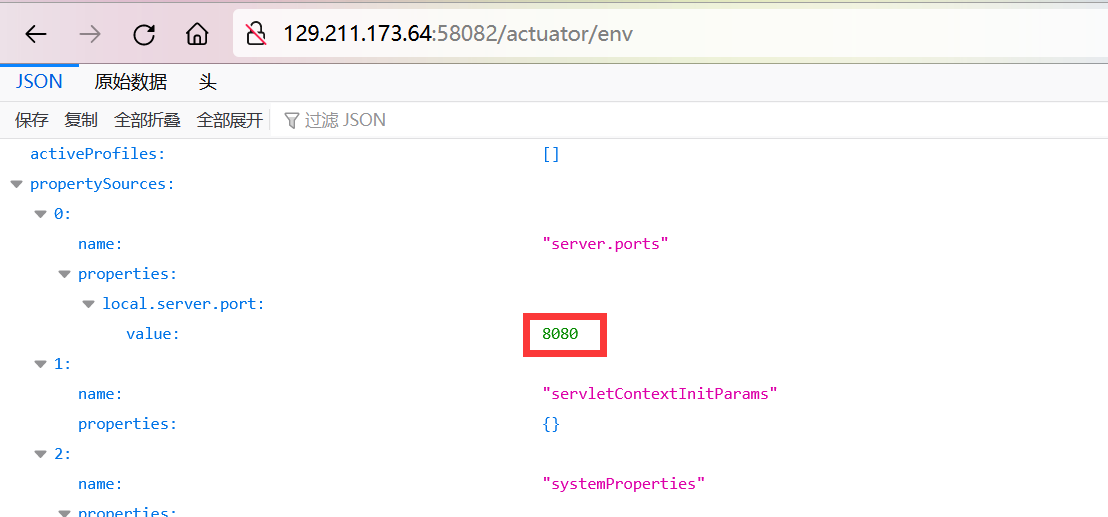Screen dimensions: 1108x517
Task: Click the value: key label
Action: click(153, 334)
